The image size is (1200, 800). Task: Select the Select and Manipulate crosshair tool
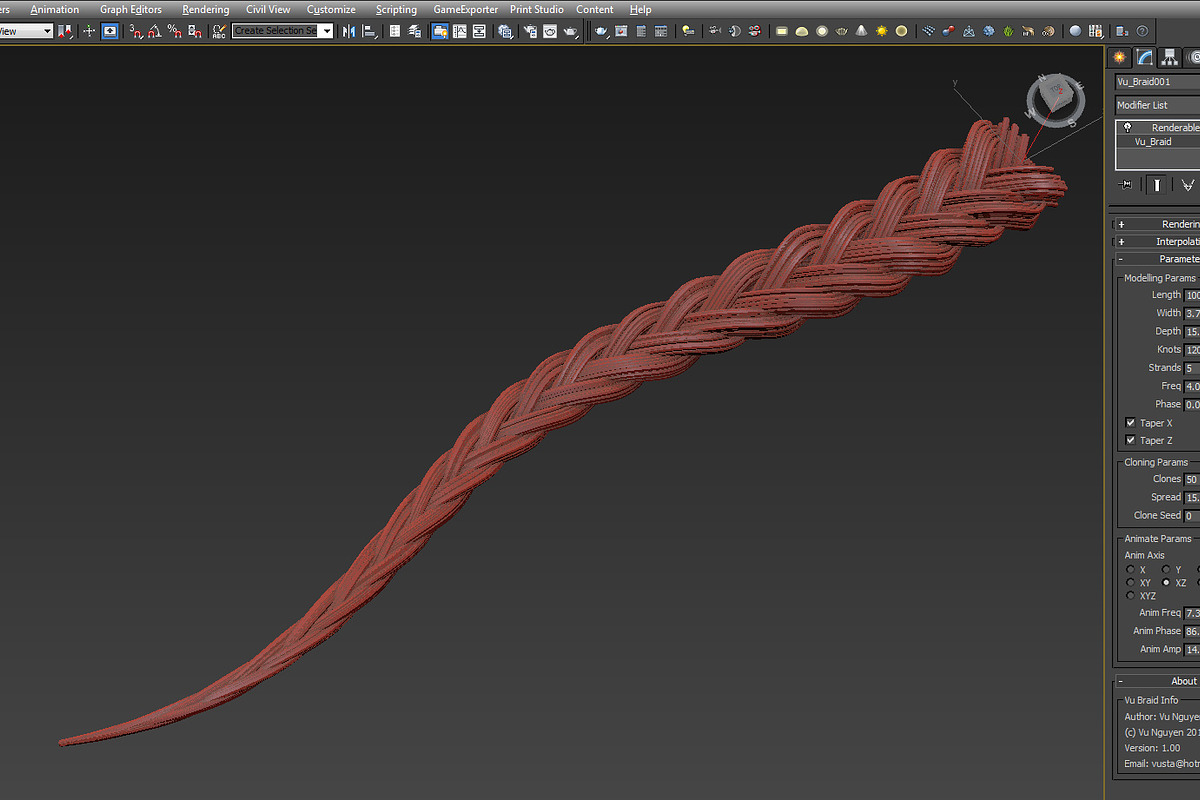click(x=89, y=31)
